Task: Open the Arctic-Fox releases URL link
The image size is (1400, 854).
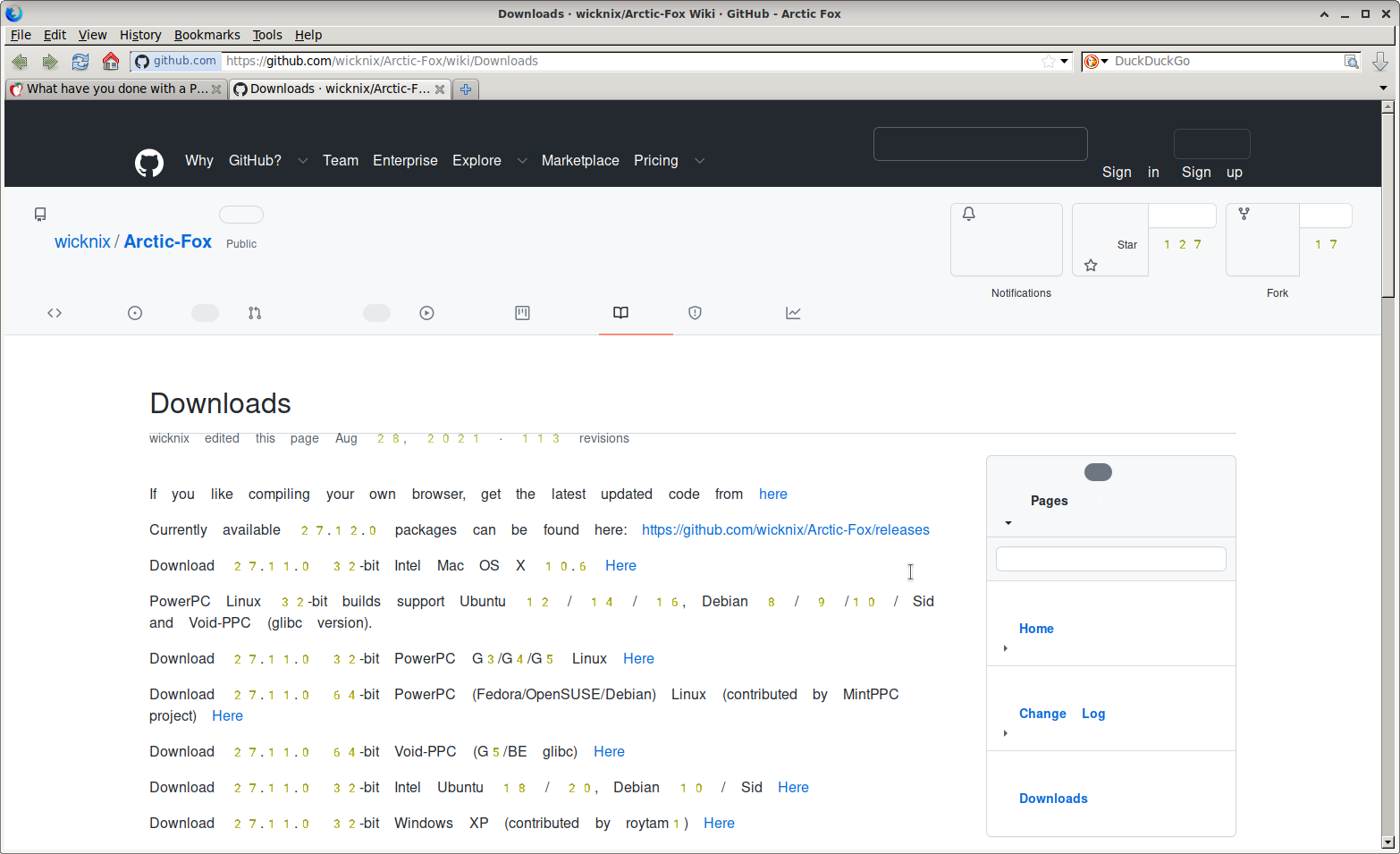Action: [786, 530]
